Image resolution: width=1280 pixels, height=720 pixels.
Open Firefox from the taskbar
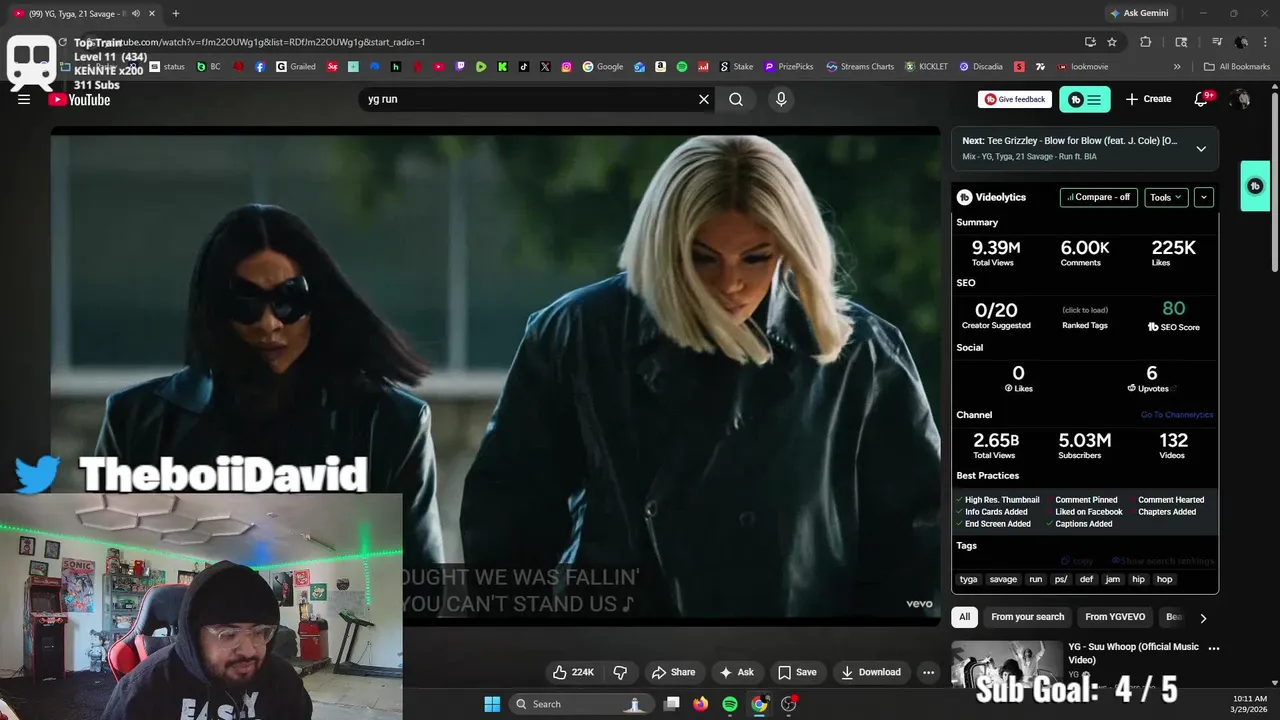pos(701,704)
